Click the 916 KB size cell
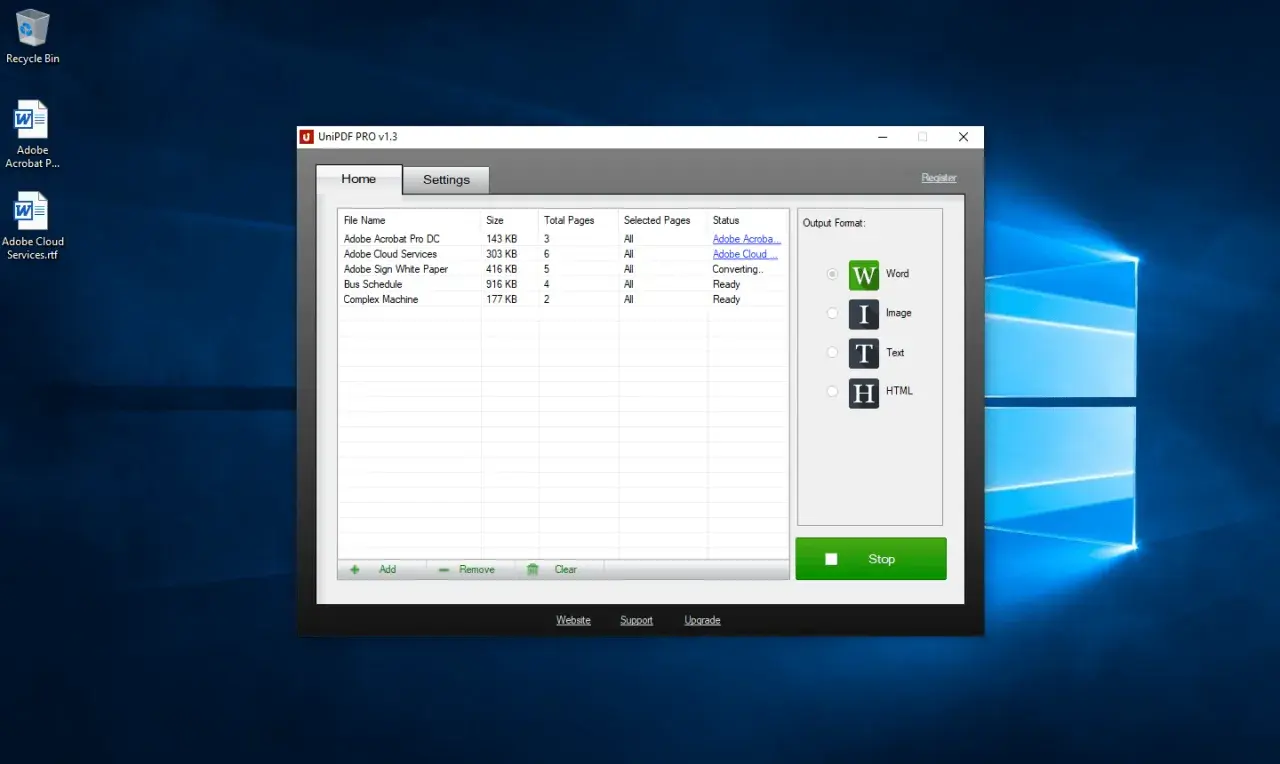The width and height of the screenshot is (1280, 764). click(x=502, y=284)
